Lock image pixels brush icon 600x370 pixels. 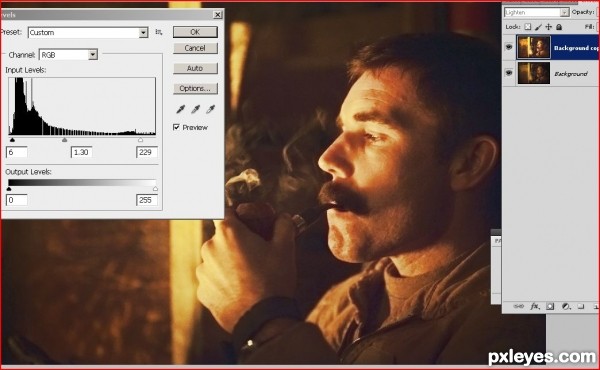point(538,27)
